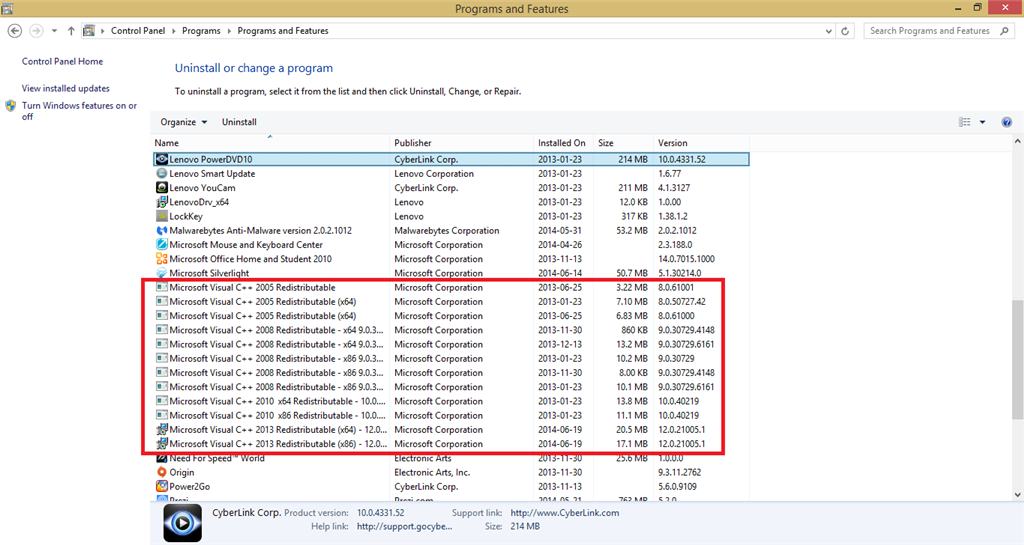Expand the view options dropdown arrow

coord(982,122)
